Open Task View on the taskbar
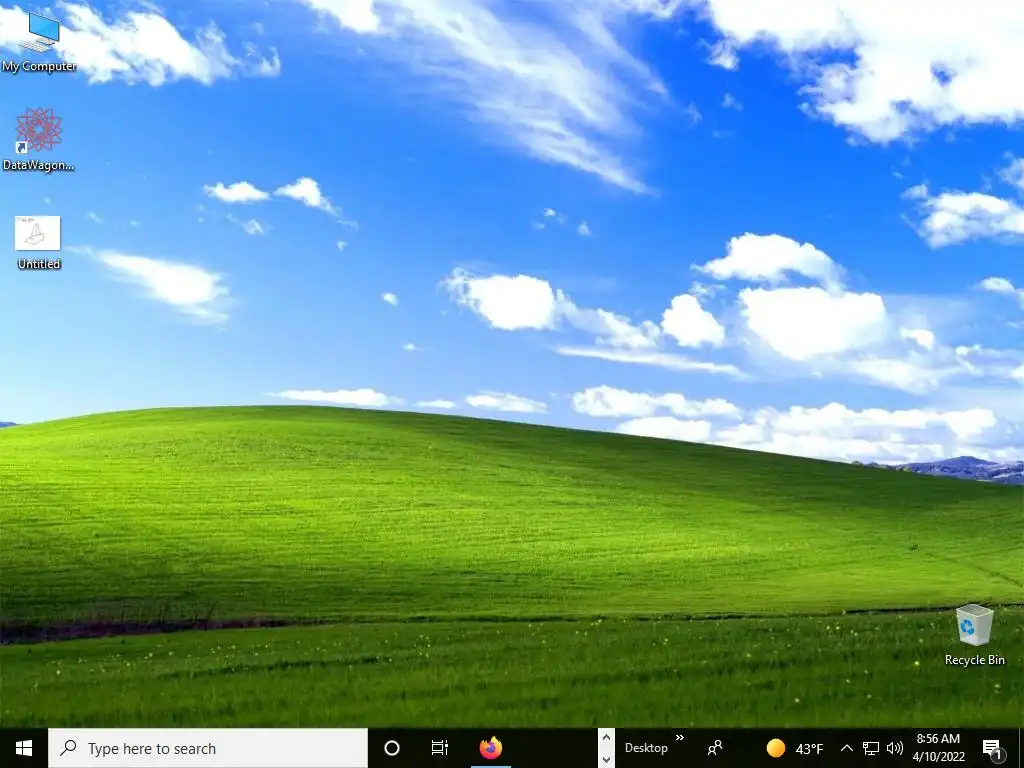 [440, 748]
